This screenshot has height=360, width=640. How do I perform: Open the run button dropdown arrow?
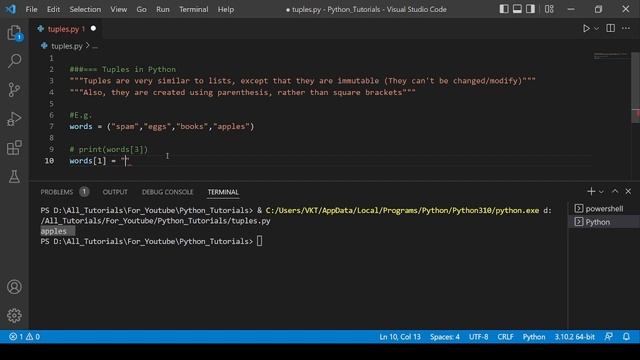click(x=597, y=29)
